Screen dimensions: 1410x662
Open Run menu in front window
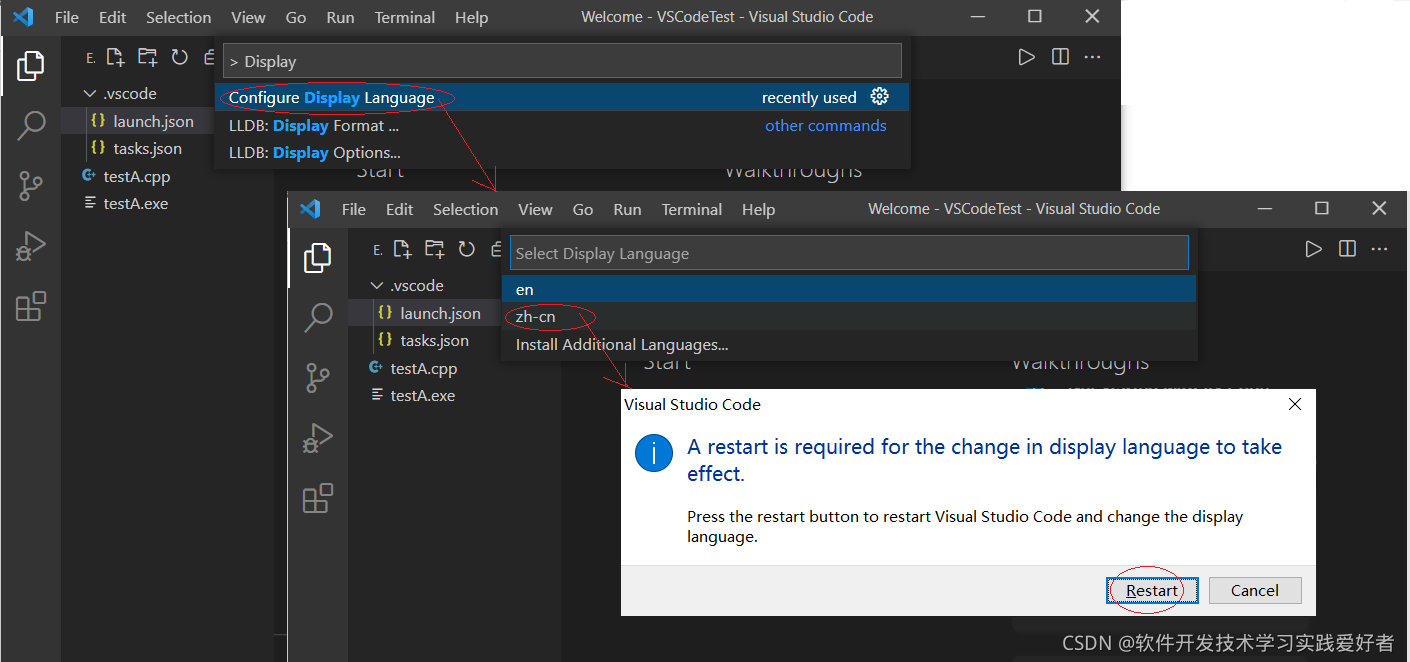(x=627, y=209)
